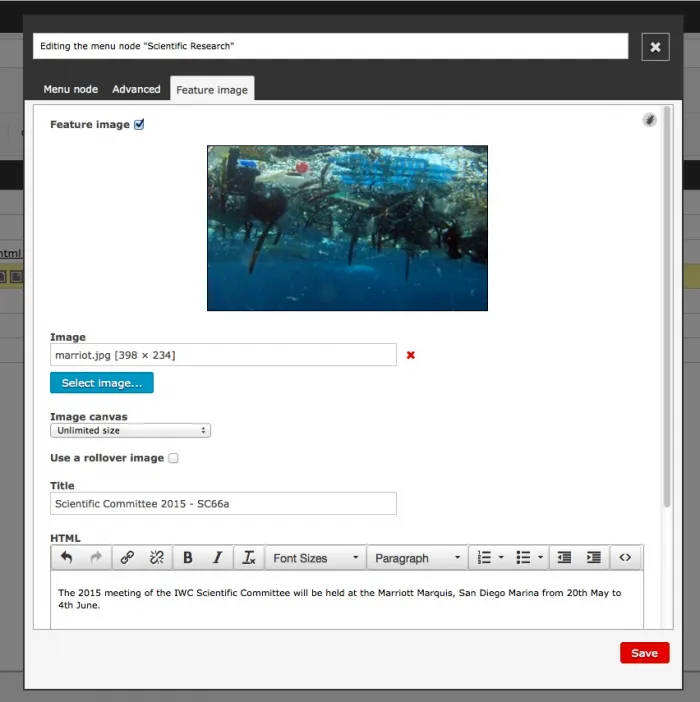Viewport: 700px width, 702px height.
Task: Open the Paragraph format dropdown
Action: (x=417, y=558)
